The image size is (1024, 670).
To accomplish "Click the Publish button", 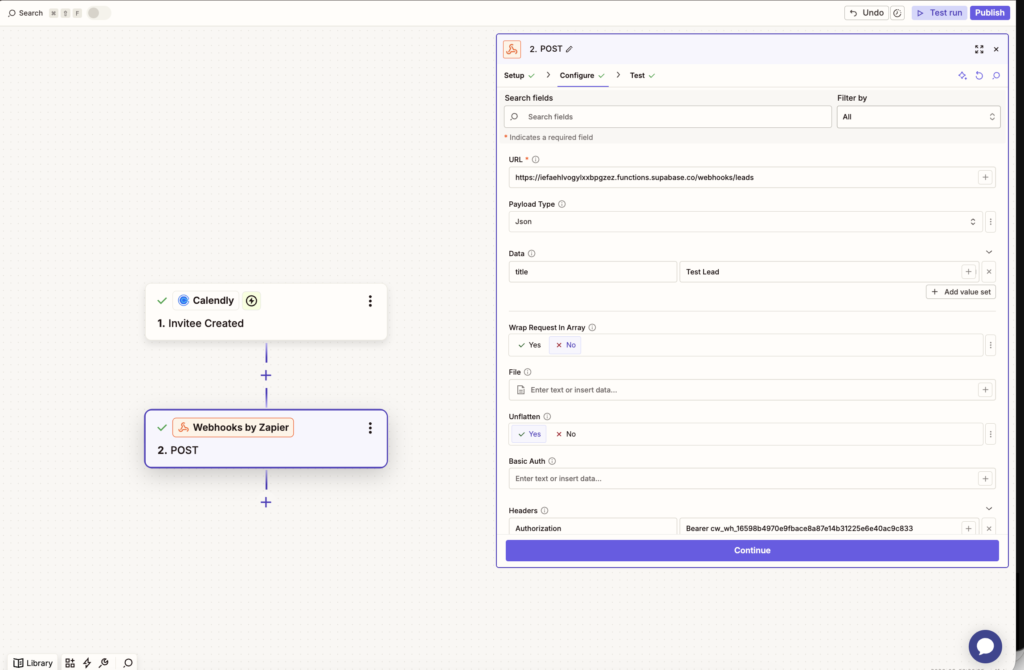I will coord(989,13).
